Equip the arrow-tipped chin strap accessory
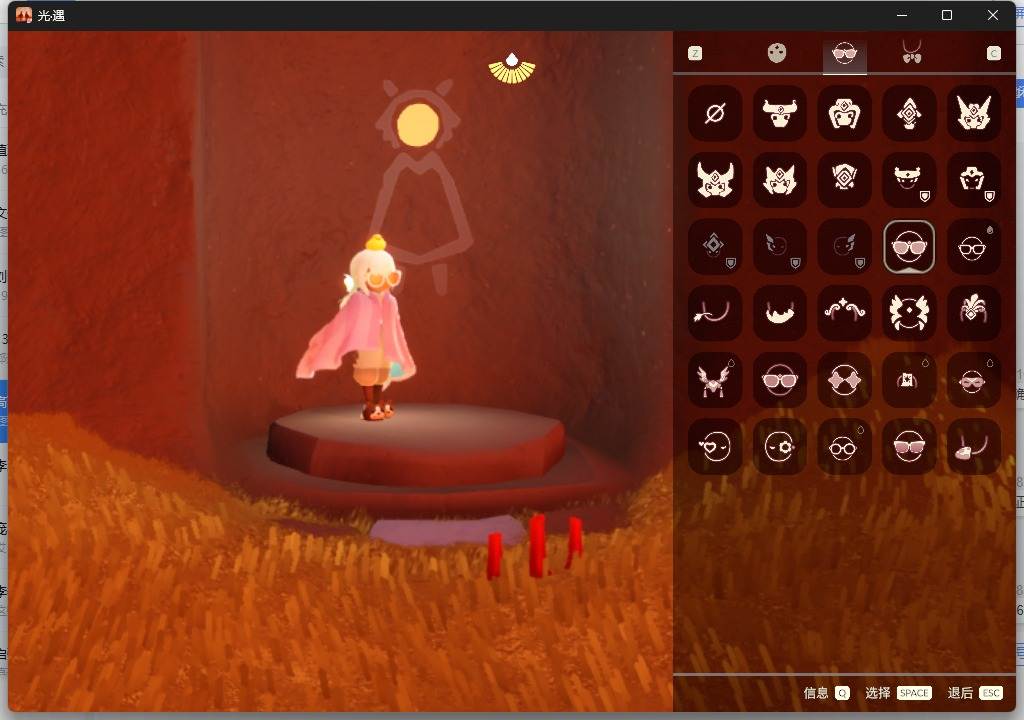 [715, 313]
